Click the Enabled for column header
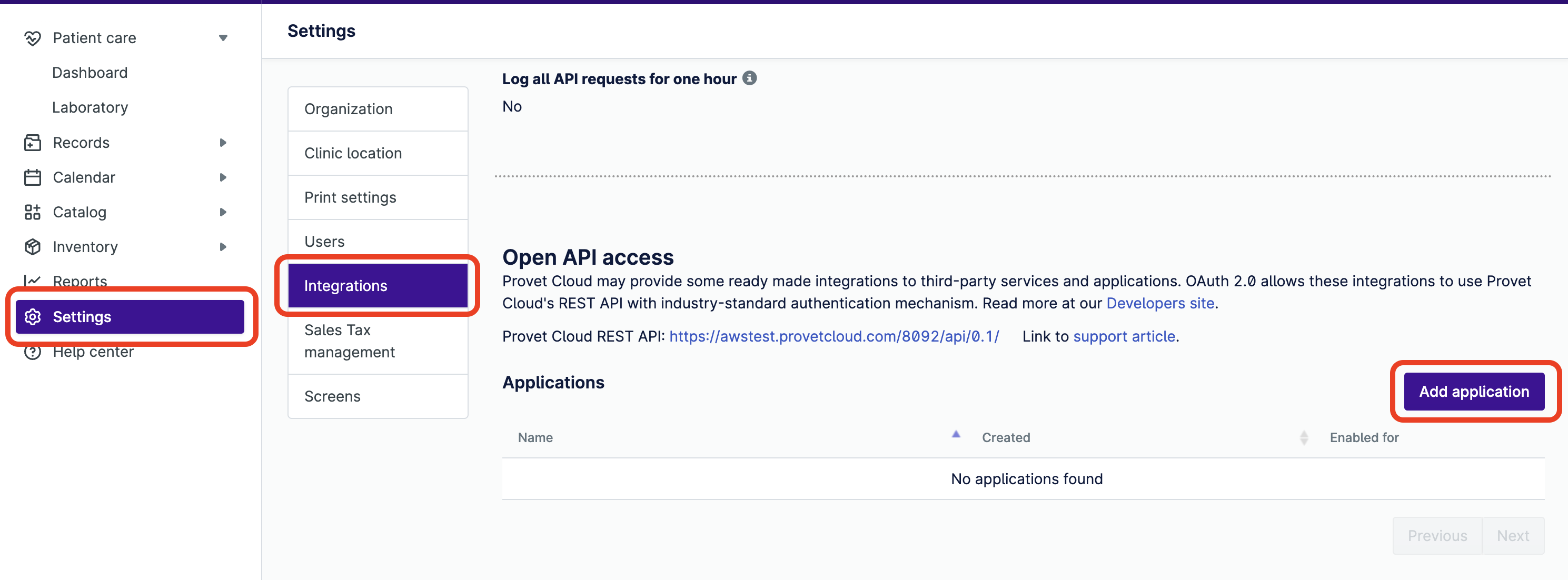 pyautogui.click(x=1364, y=437)
